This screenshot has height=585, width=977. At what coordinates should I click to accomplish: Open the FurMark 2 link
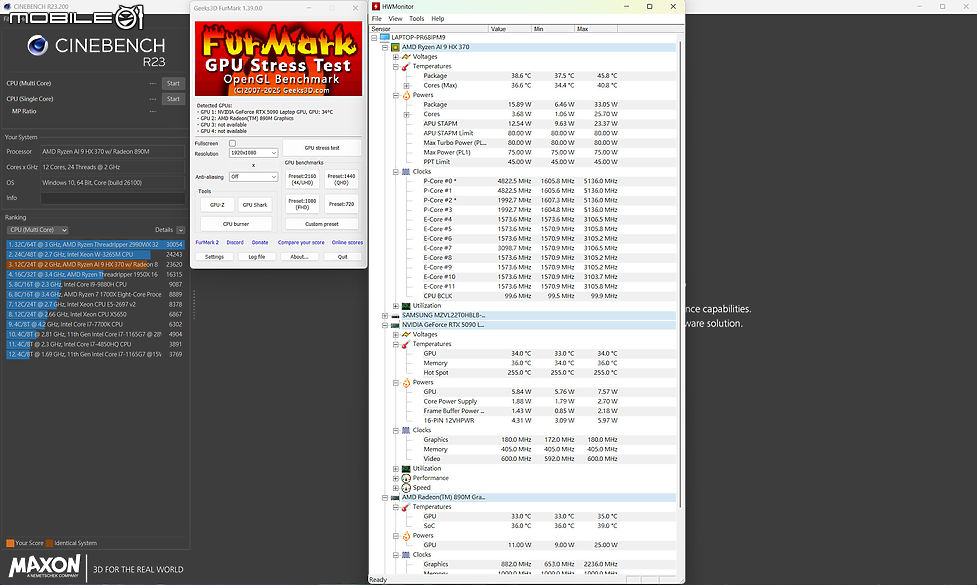(x=207, y=242)
